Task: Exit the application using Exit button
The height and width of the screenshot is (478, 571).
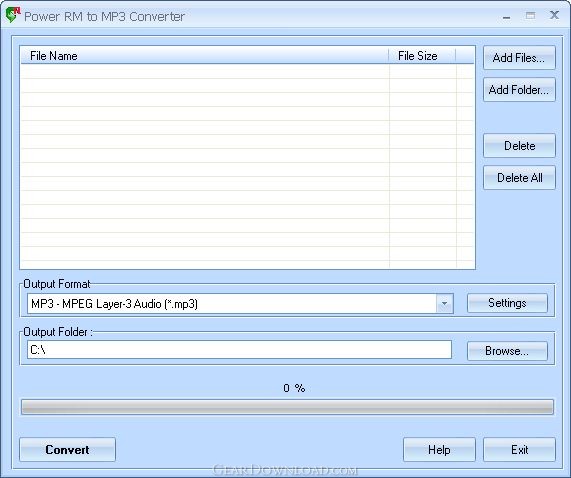Action: click(x=519, y=450)
